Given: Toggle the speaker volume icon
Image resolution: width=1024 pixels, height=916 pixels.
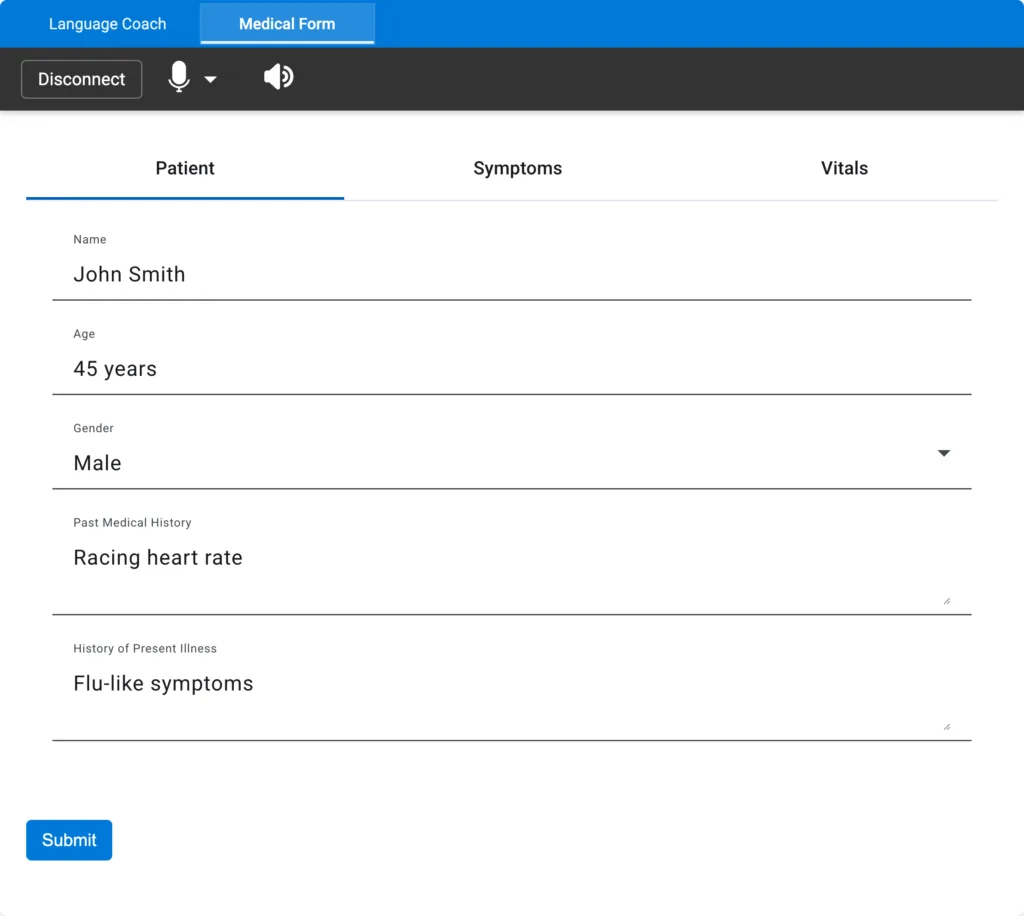Looking at the screenshot, I should 278,77.
